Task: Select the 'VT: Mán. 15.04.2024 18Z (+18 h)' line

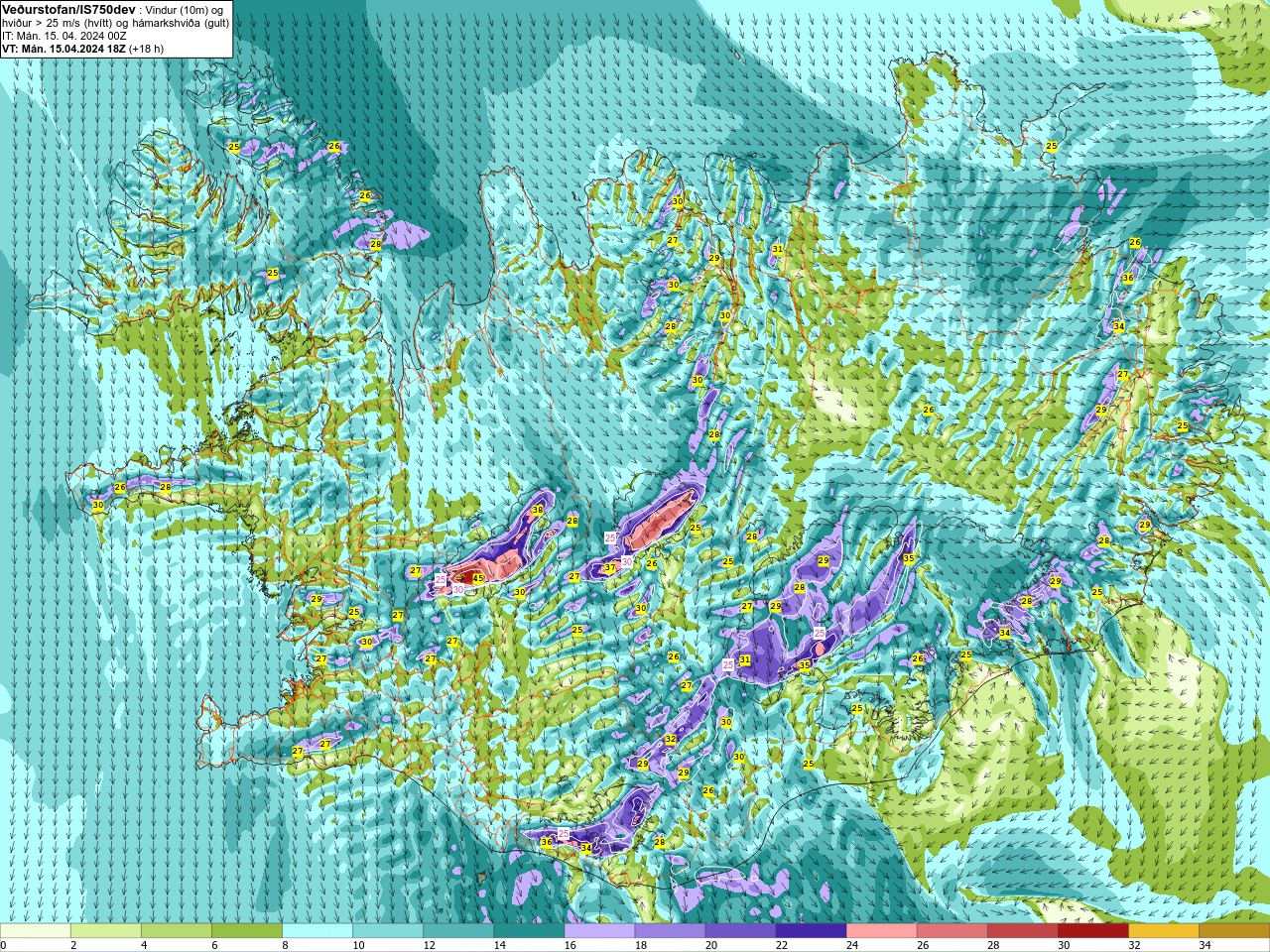Action: click(83, 48)
